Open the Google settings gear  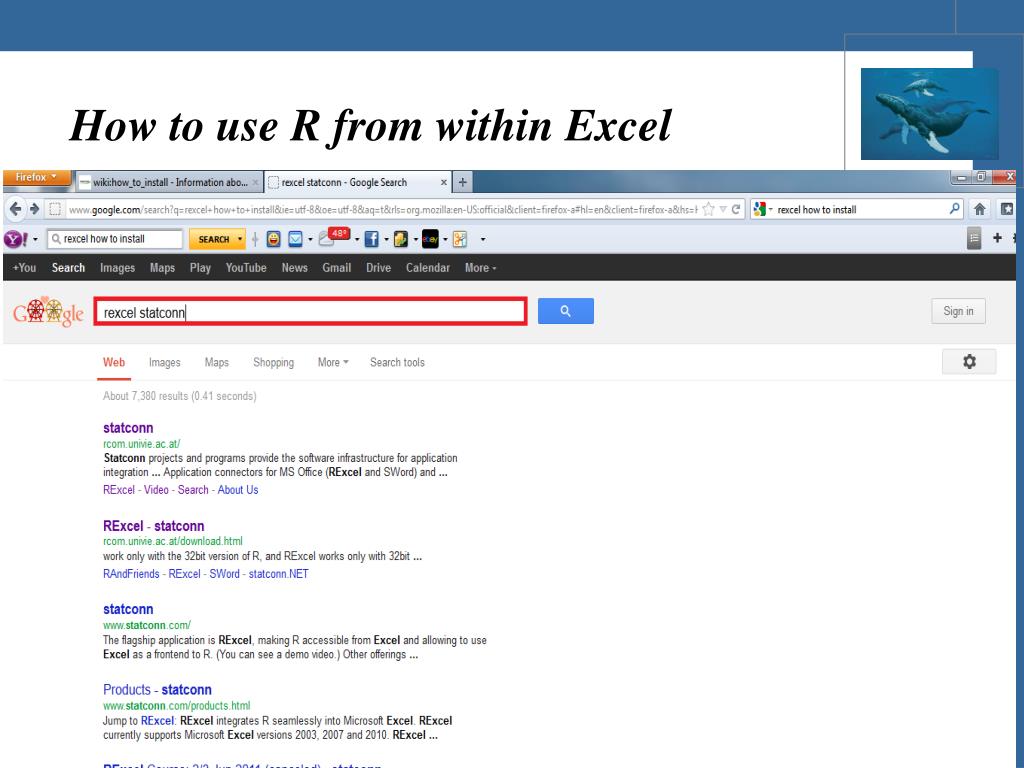(x=968, y=361)
